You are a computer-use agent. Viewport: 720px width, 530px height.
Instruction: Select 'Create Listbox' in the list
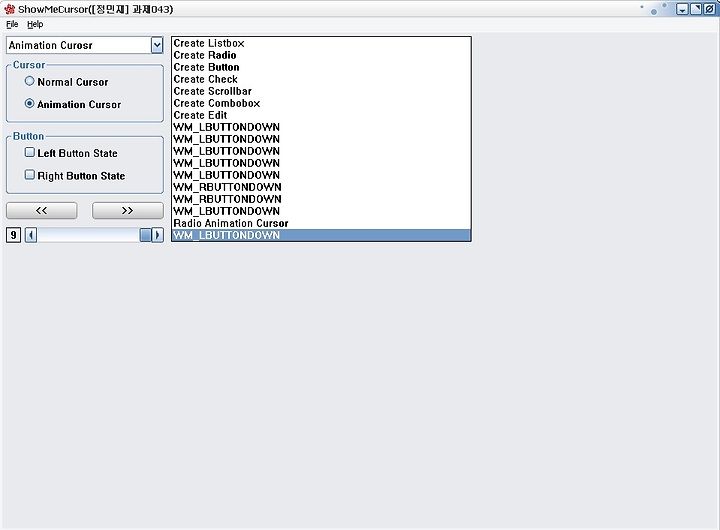(321, 43)
